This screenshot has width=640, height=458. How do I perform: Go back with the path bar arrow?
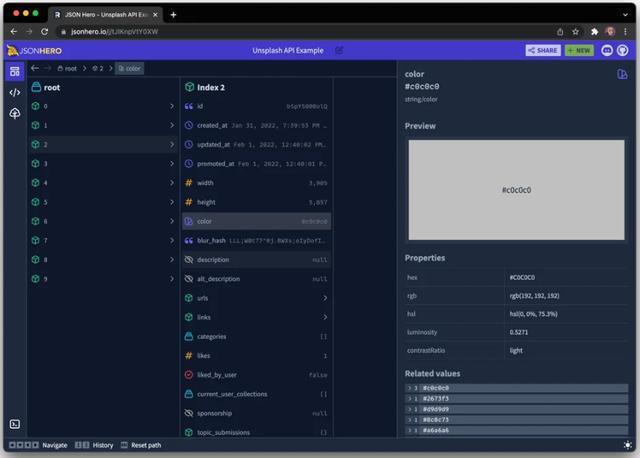coord(35,68)
